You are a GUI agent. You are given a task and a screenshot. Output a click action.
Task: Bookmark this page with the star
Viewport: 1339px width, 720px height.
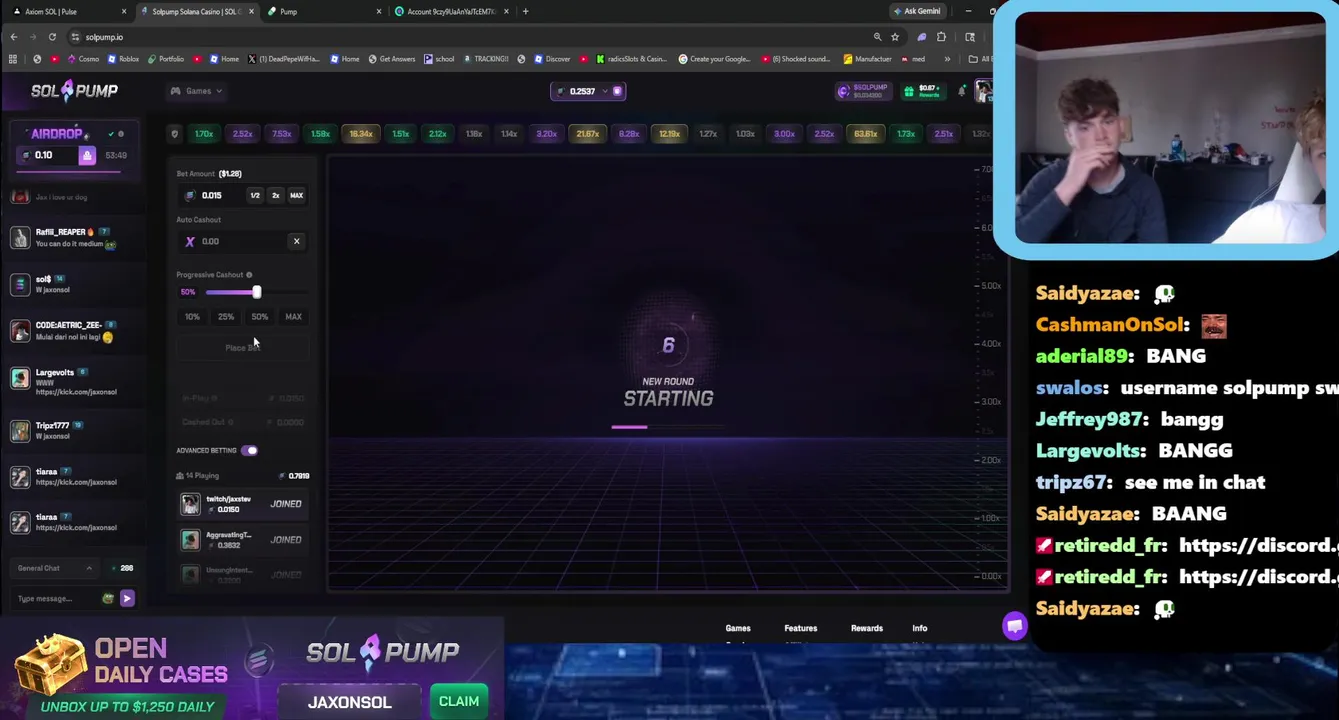[895, 37]
